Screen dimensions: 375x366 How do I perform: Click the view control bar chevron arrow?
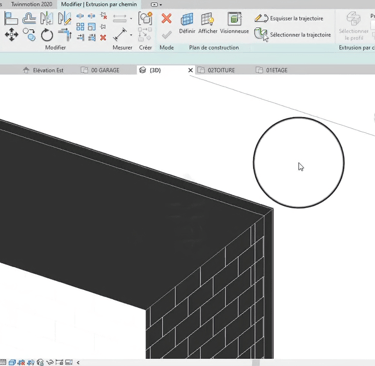[x=78, y=362]
